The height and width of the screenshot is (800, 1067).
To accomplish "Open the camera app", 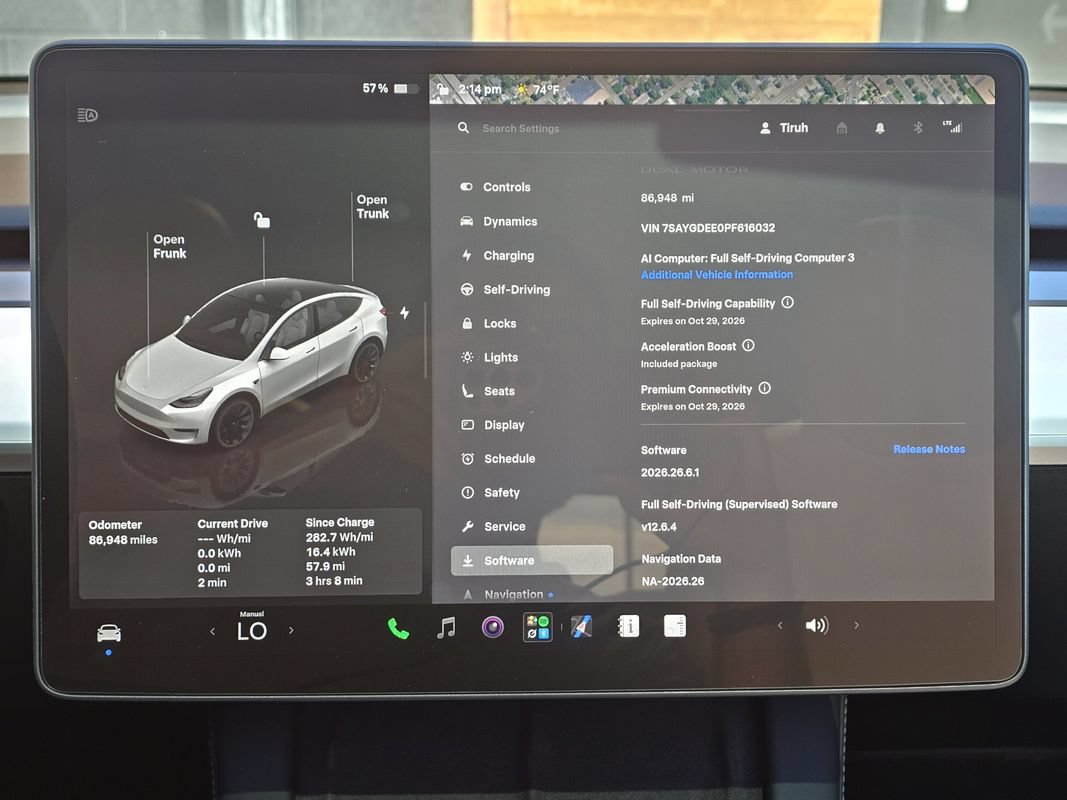I will pos(493,627).
